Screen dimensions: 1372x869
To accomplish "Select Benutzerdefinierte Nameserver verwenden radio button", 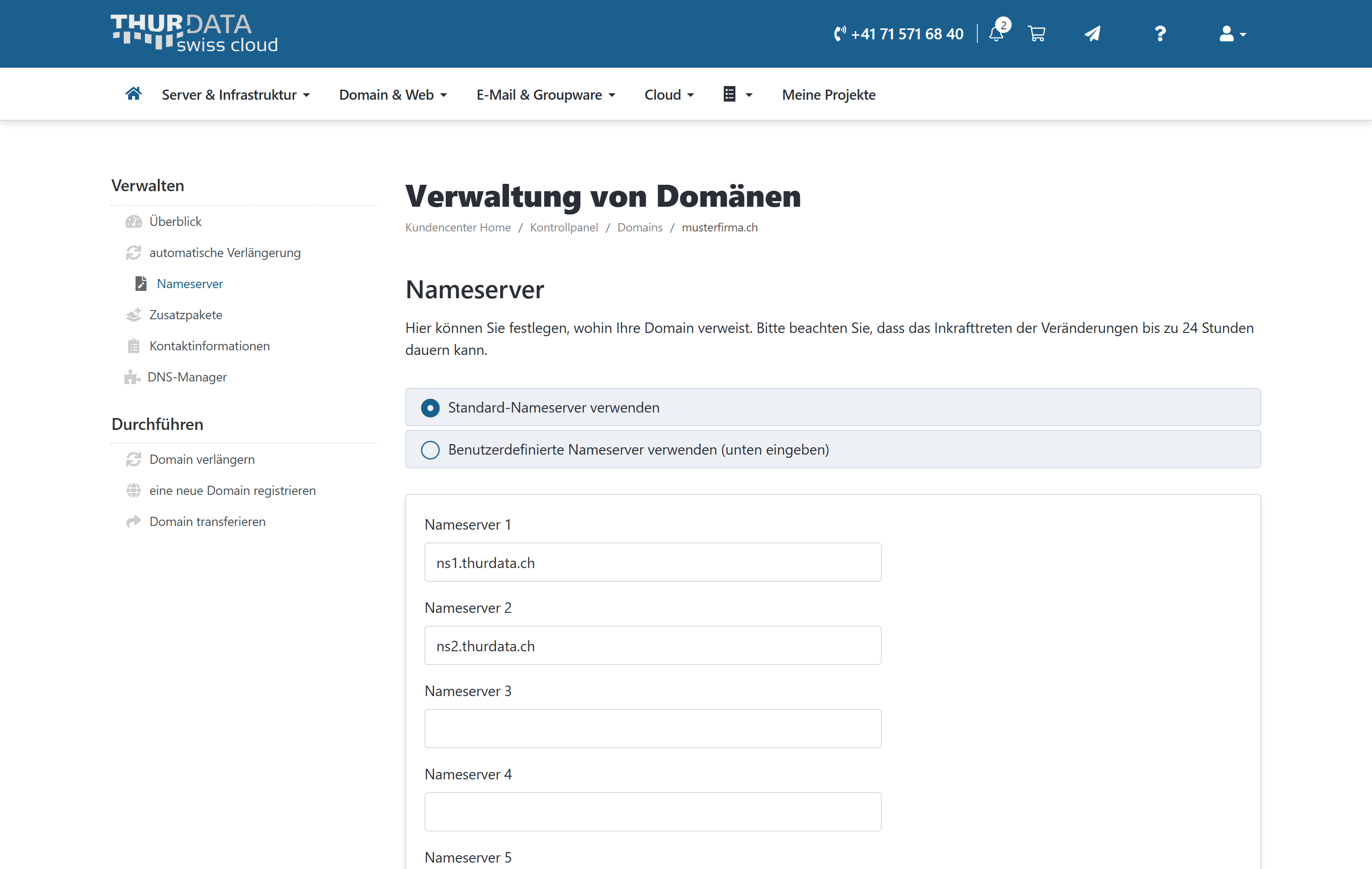I will point(430,450).
